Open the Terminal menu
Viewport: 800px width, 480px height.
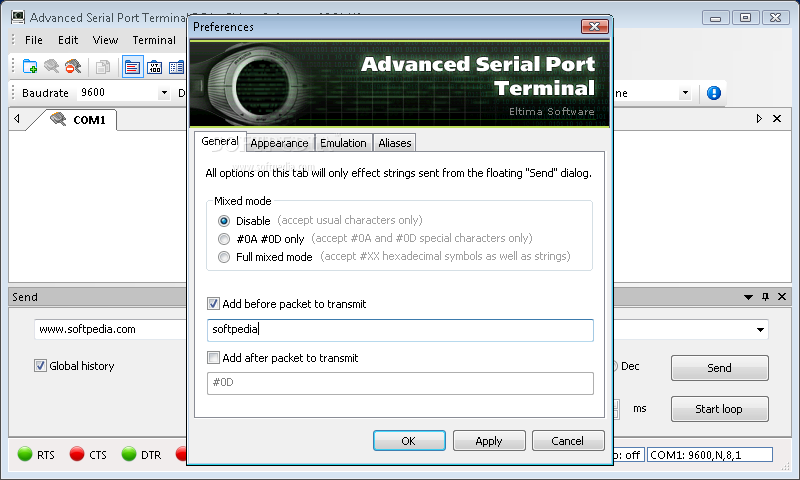coord(154,40)
